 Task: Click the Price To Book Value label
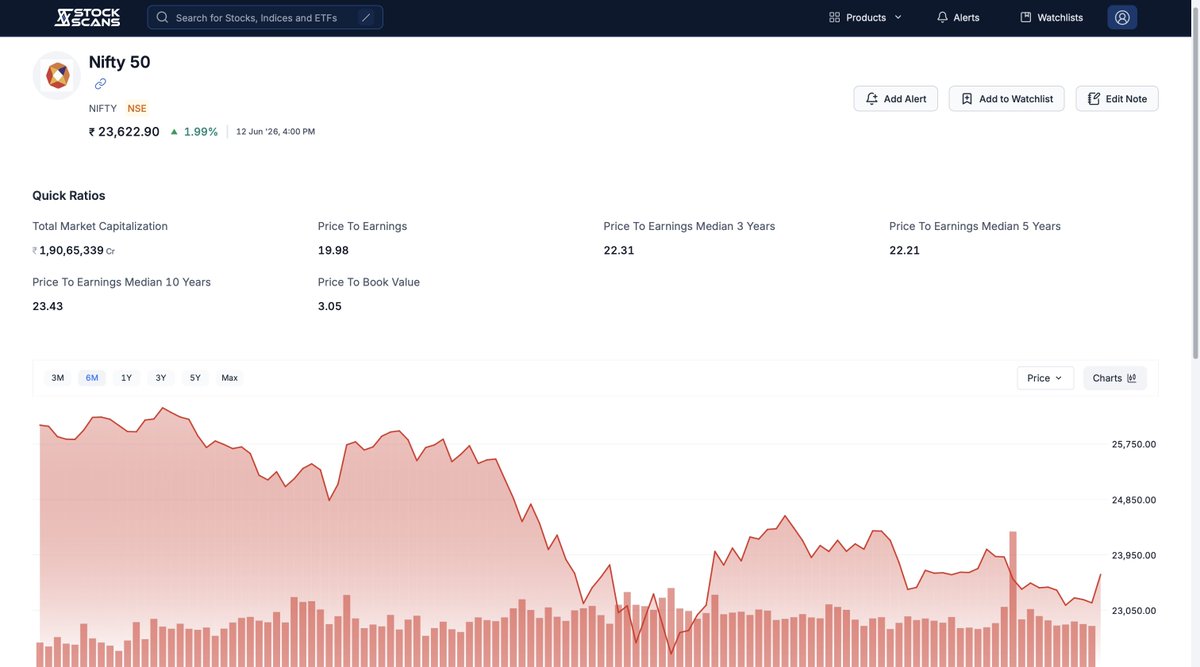tap(369, 282)
